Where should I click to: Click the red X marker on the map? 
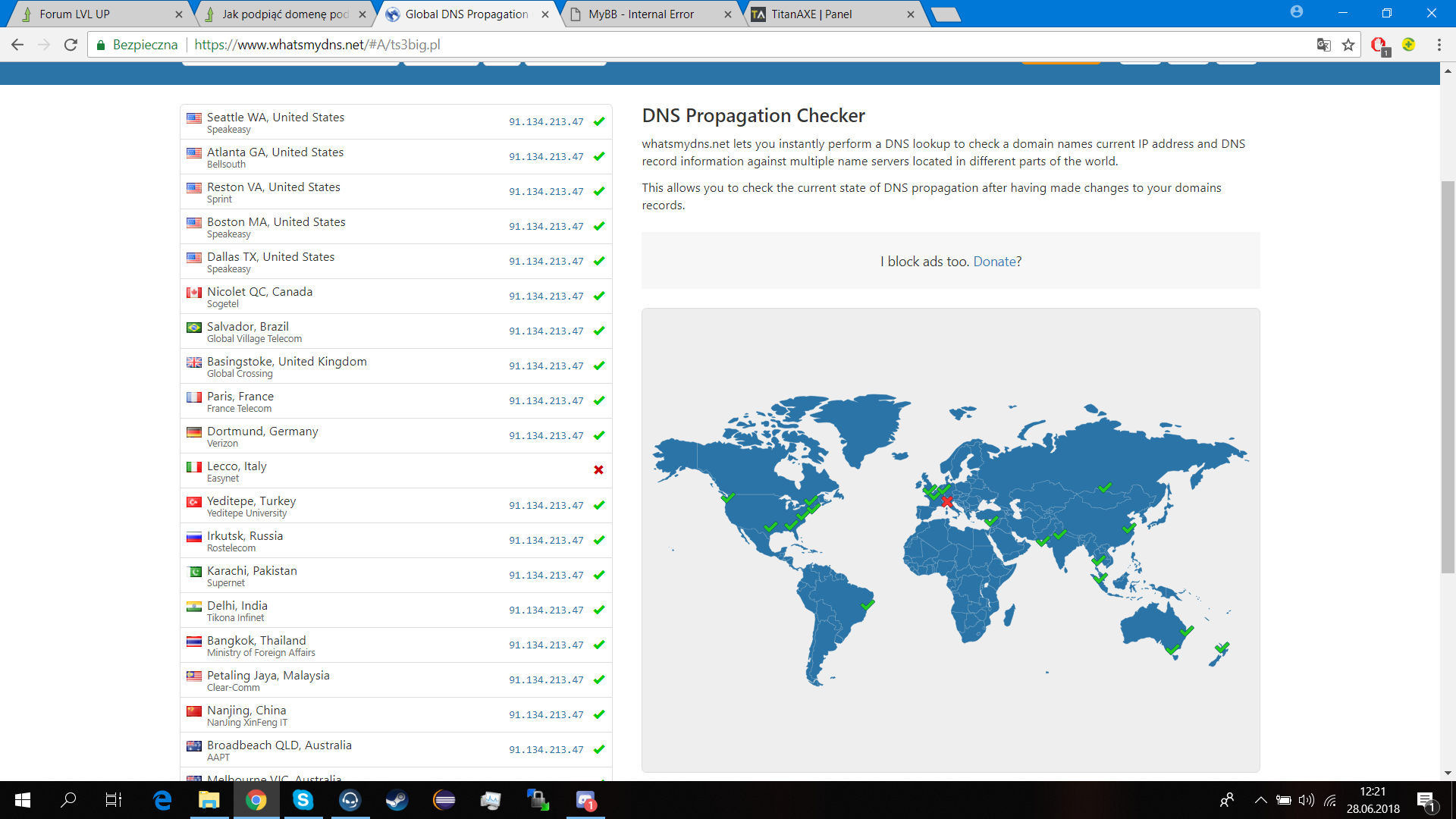[946, 502]
